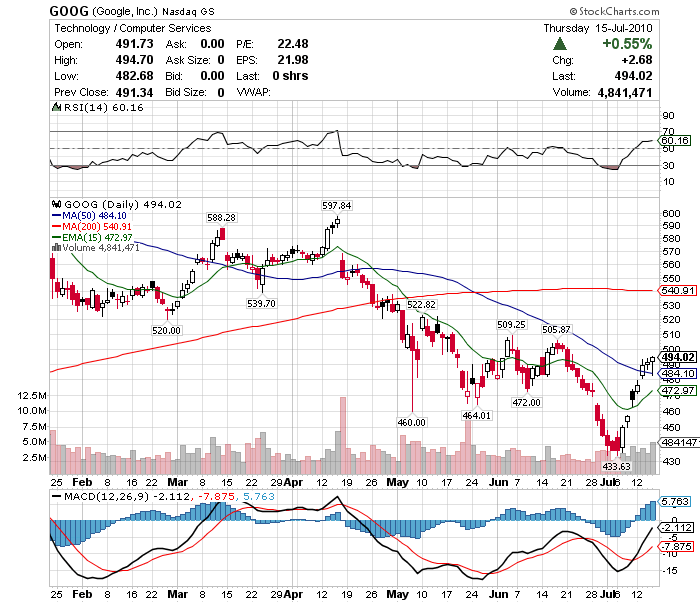This screenshot has height=603, width=700.
Task: Click the blue 484.10 axis tag
Action: click(x=677, y=373)
